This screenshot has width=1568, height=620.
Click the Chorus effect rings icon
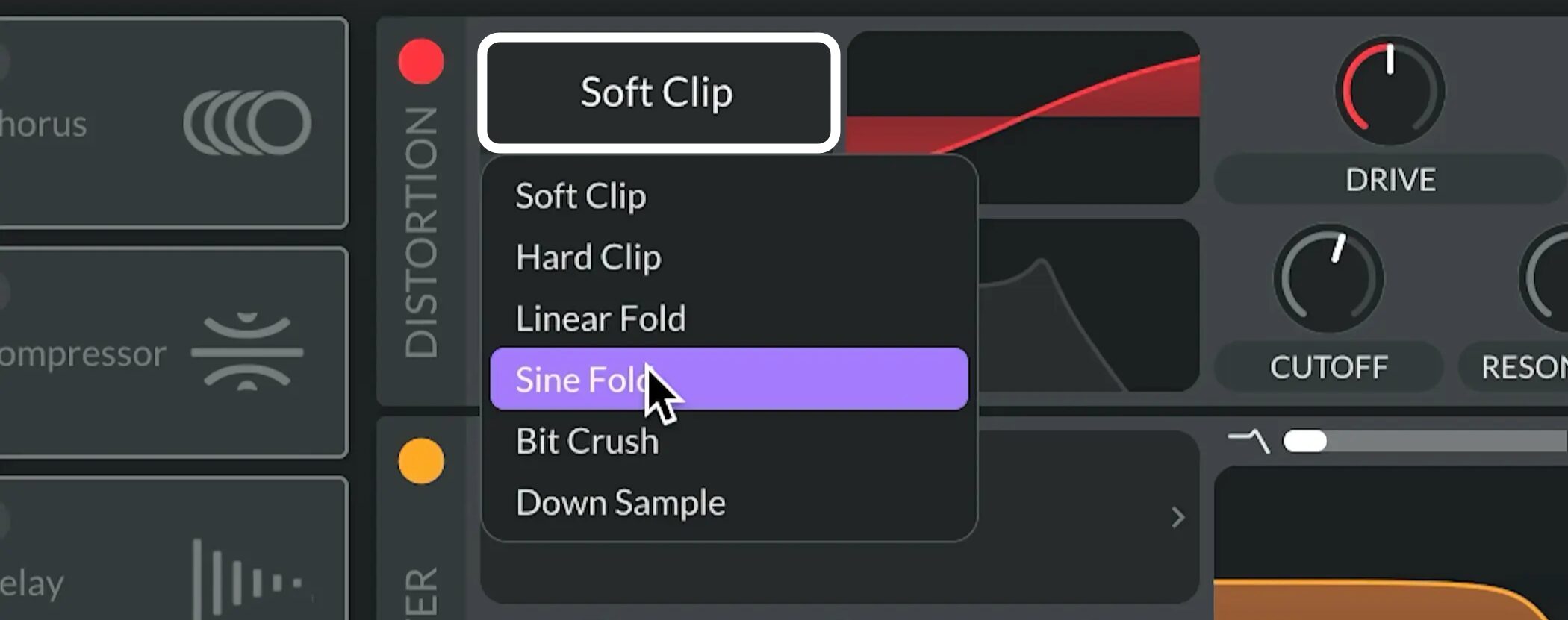(247, 123)
